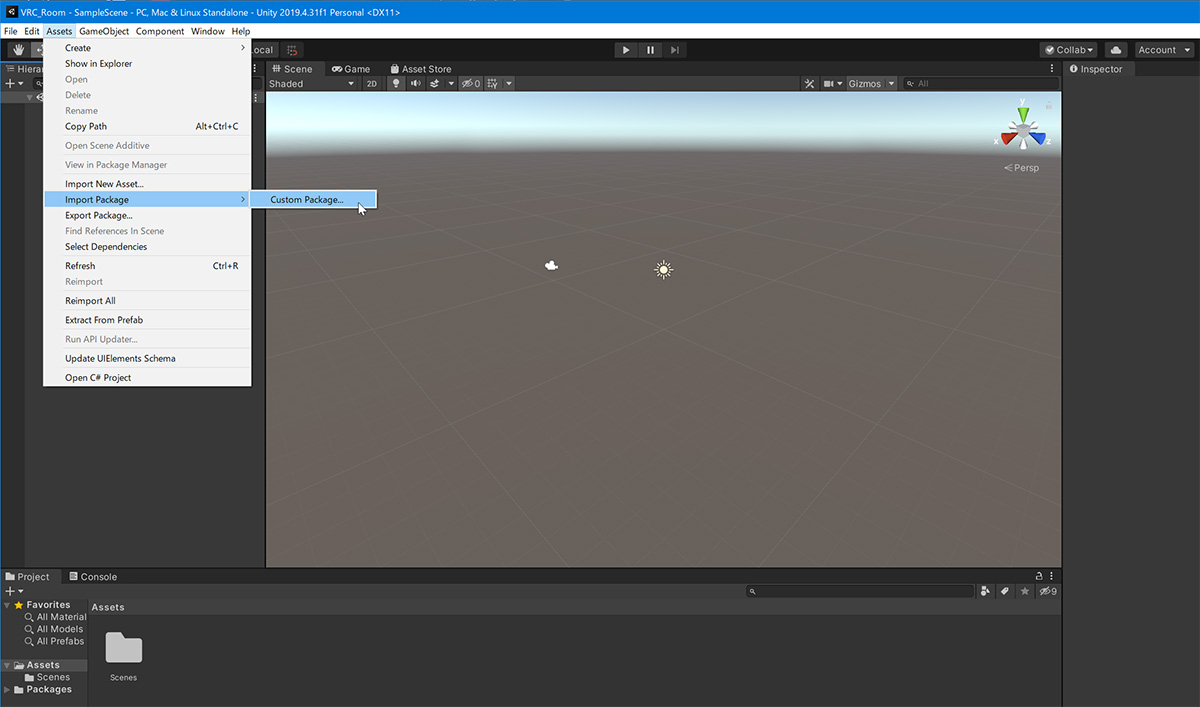The image size is (1200, 707).
Task: Click Hierarchy panel plus create button
Action: [13, 84]
